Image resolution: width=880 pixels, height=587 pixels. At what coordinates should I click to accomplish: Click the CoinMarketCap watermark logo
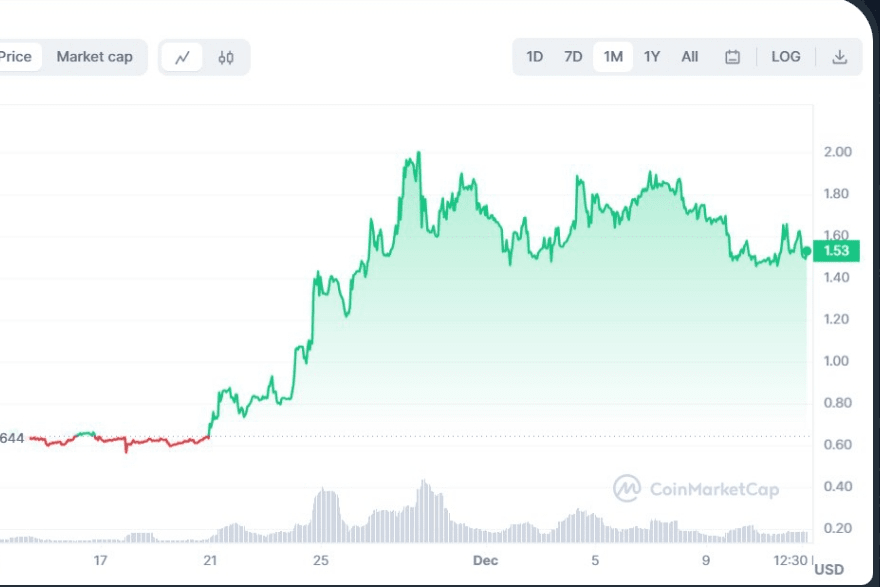697,489
